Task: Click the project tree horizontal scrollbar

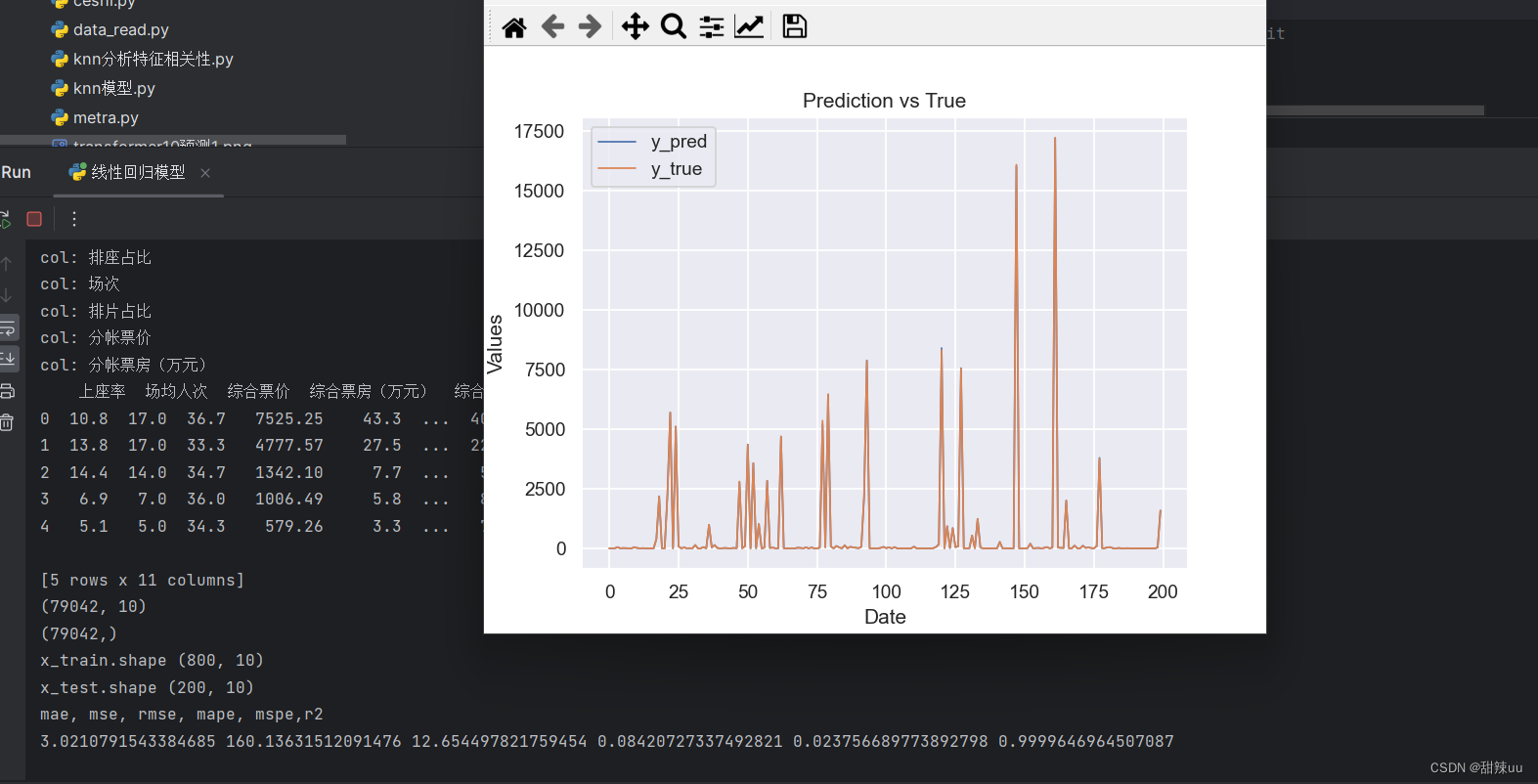Action: 173,140
